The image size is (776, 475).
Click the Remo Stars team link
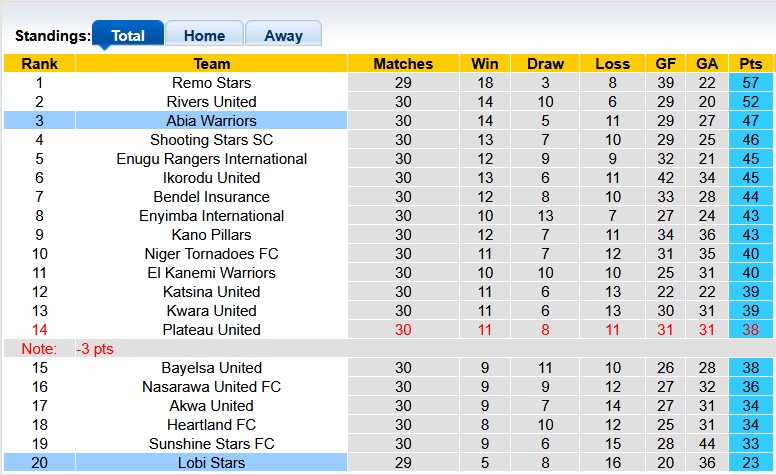point(211,83)
